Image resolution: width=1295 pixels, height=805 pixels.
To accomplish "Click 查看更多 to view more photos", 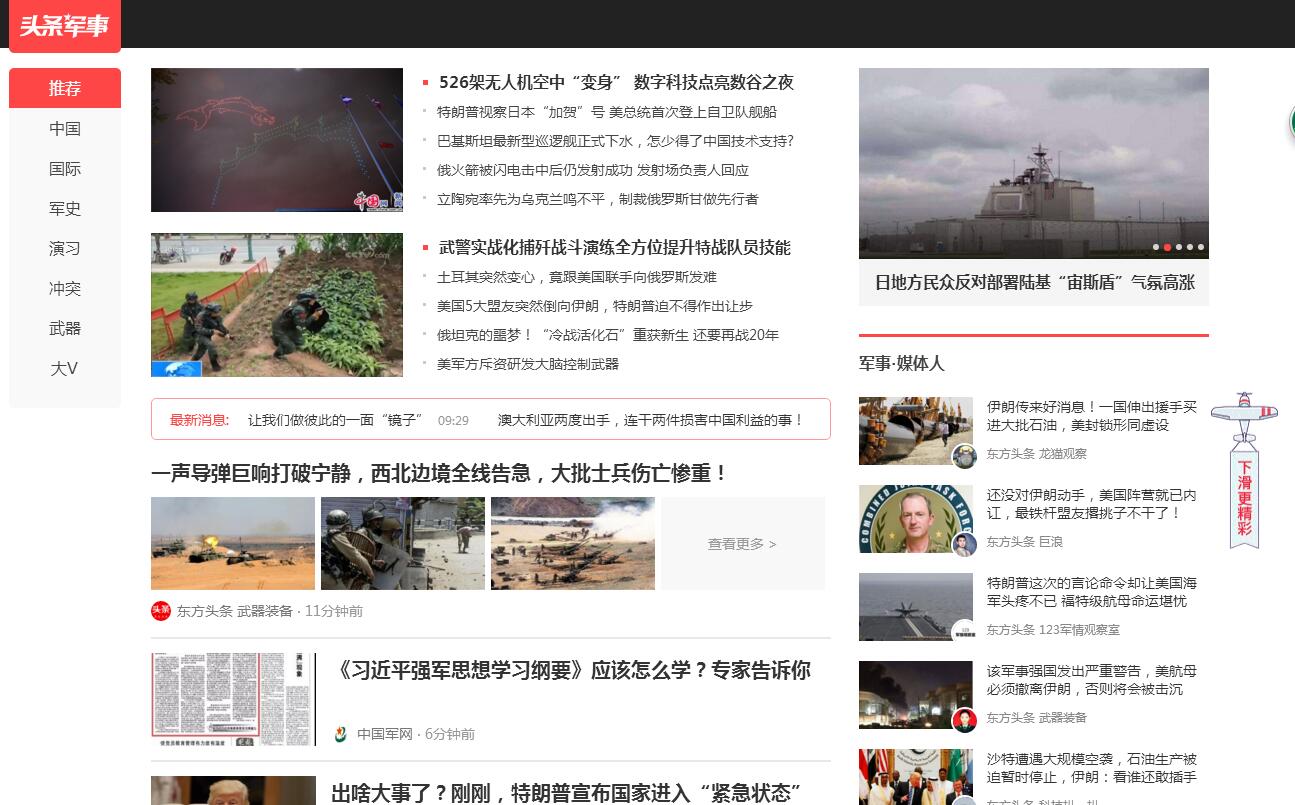I will pos(742,544).
